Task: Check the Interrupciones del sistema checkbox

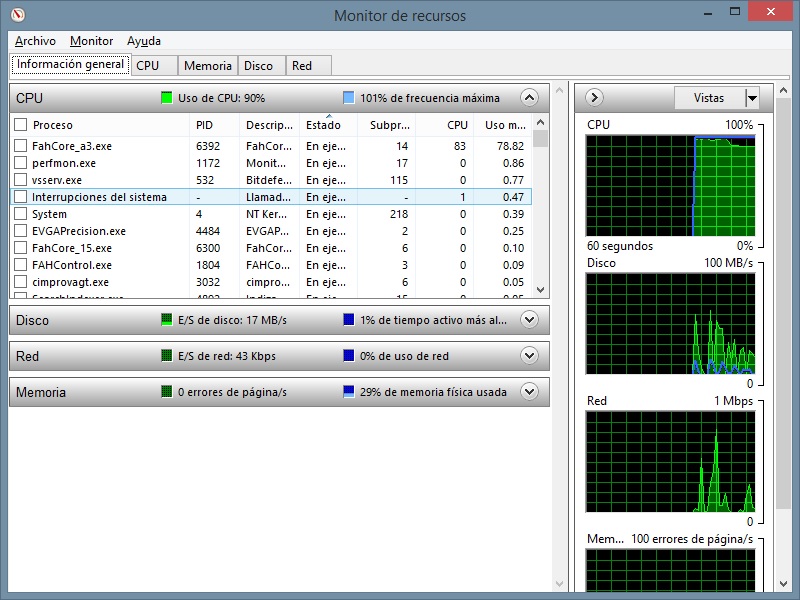Action: [x=20, y=197]
